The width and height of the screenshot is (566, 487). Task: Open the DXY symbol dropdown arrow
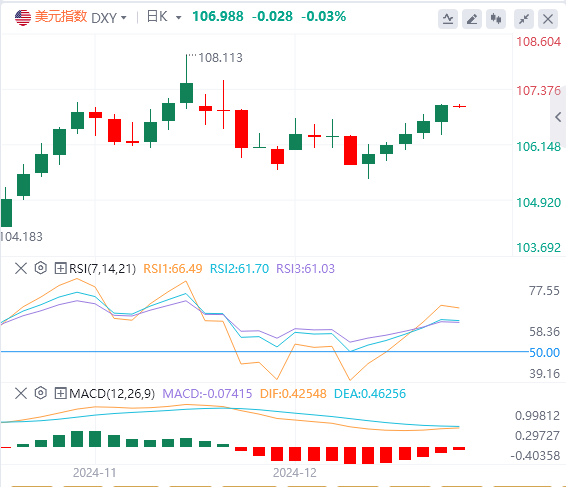click(124, 17)
